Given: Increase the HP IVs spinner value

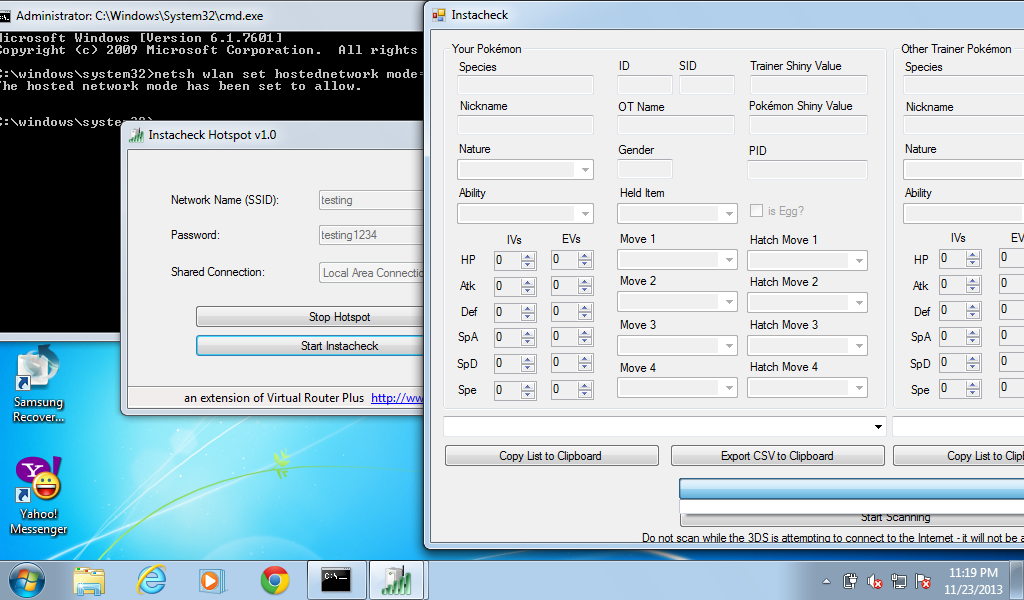Looking at the screenshot, I should [528, 256].
